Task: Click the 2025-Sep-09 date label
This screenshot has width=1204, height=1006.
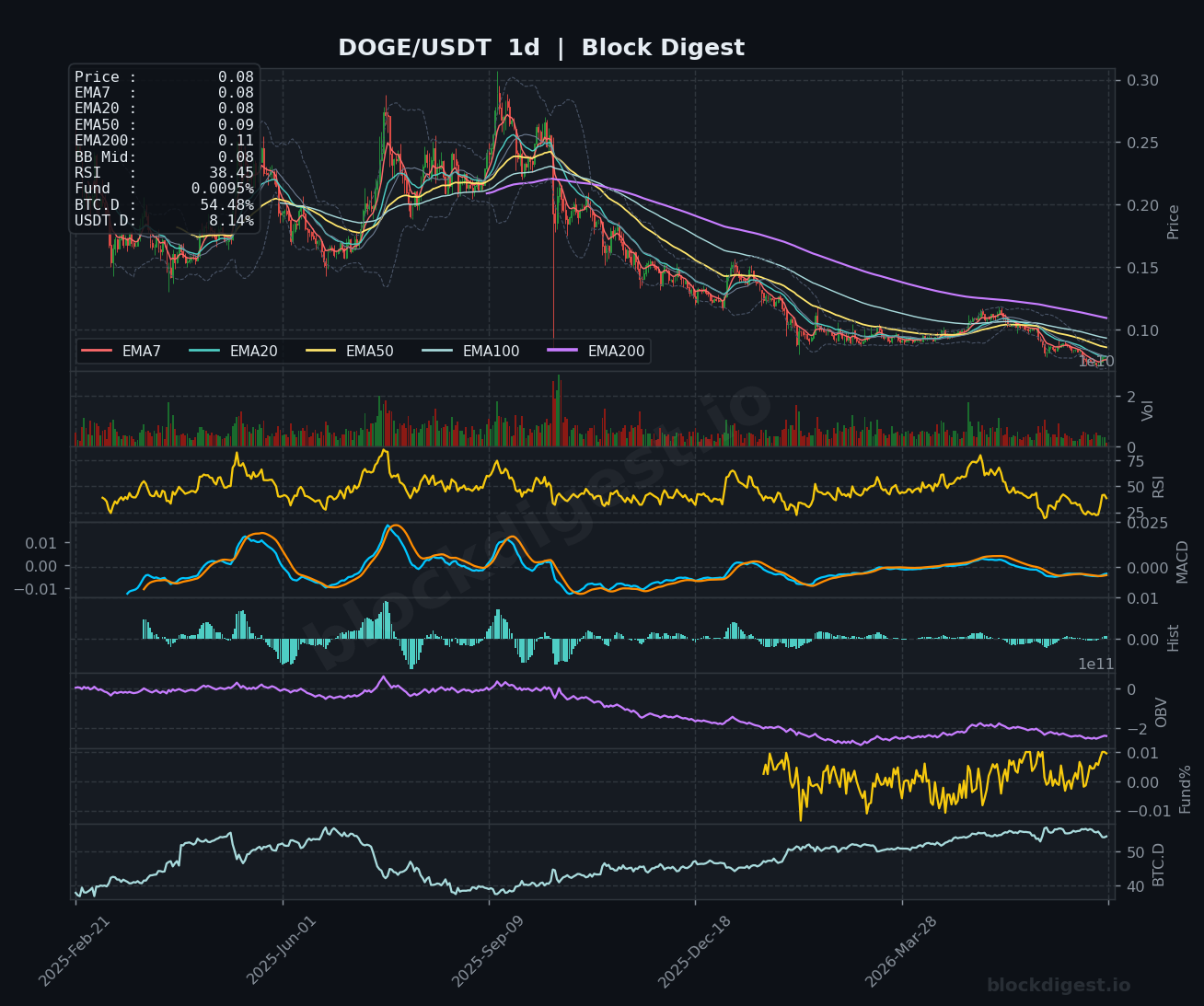Action: (487, 952)
